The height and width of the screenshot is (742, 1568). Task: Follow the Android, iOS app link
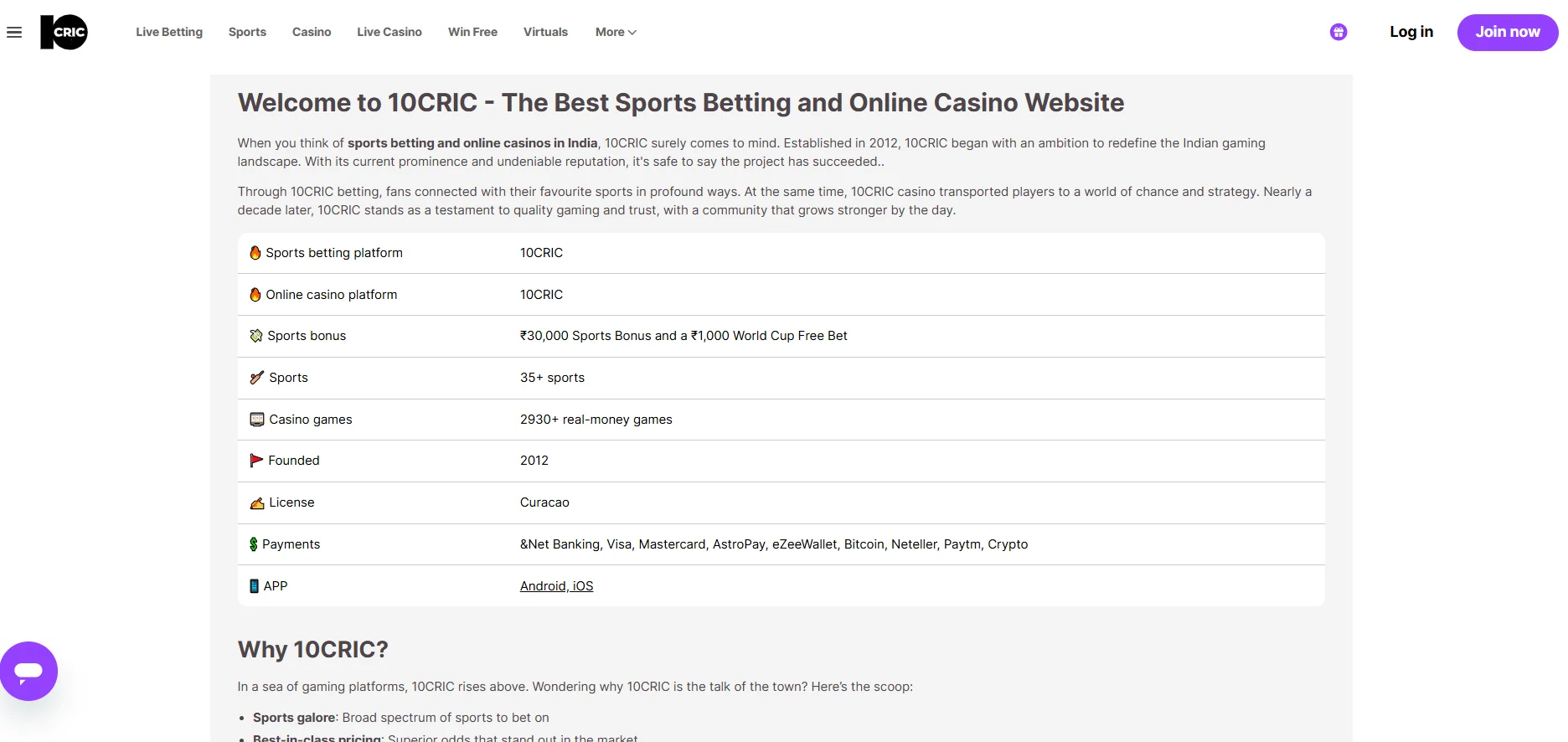coord(556,586)
